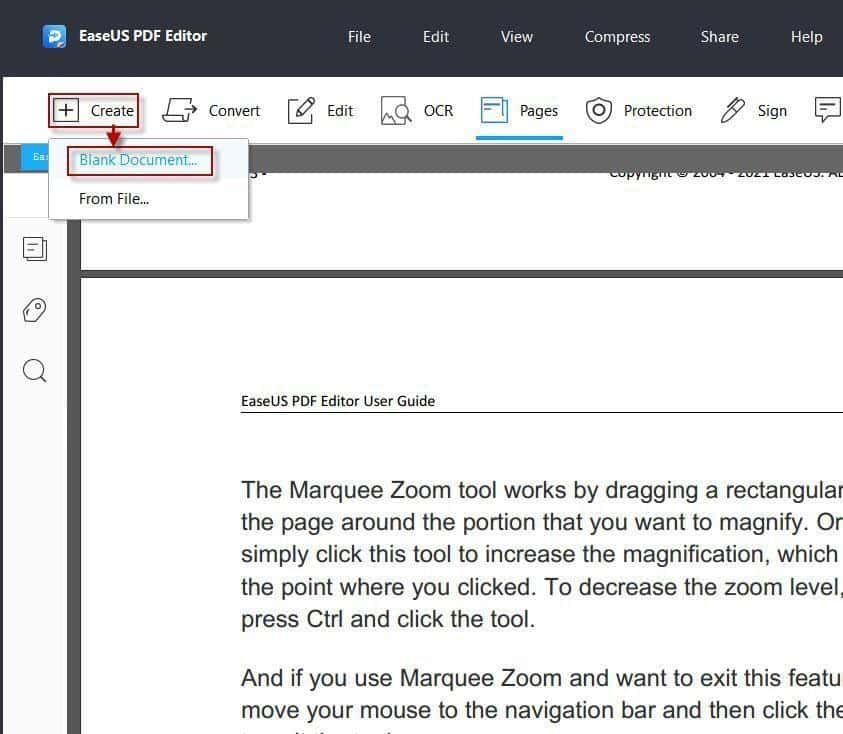Click the text line 'press Ctrl and click the tool.'

point(388,619)
